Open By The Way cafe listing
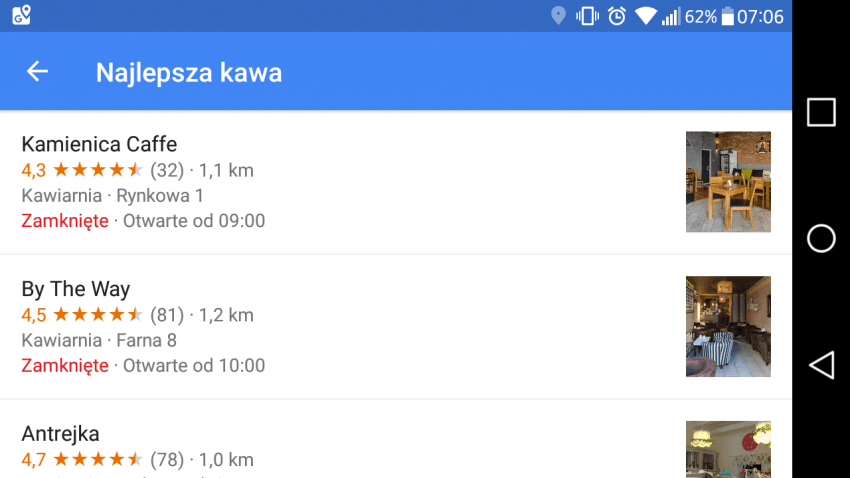This screenshot has height=478, width=850. [x=396, y=327]
